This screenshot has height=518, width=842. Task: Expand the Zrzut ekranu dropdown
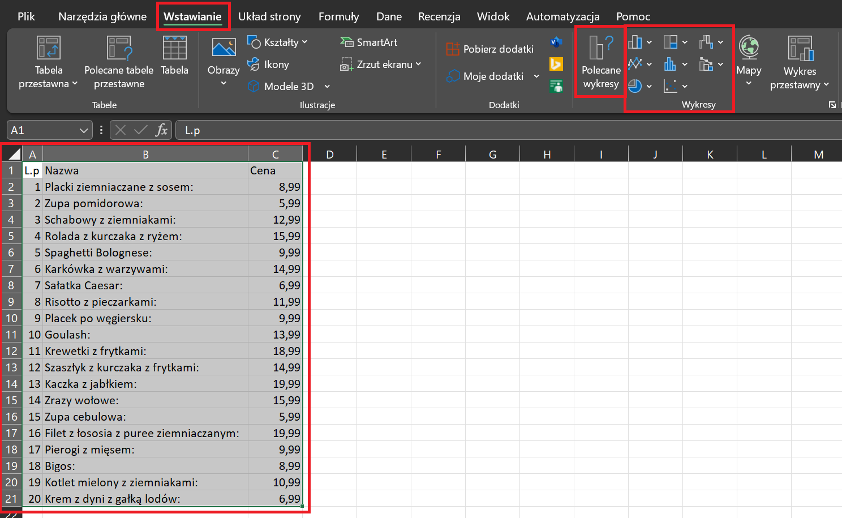(418, 64)
